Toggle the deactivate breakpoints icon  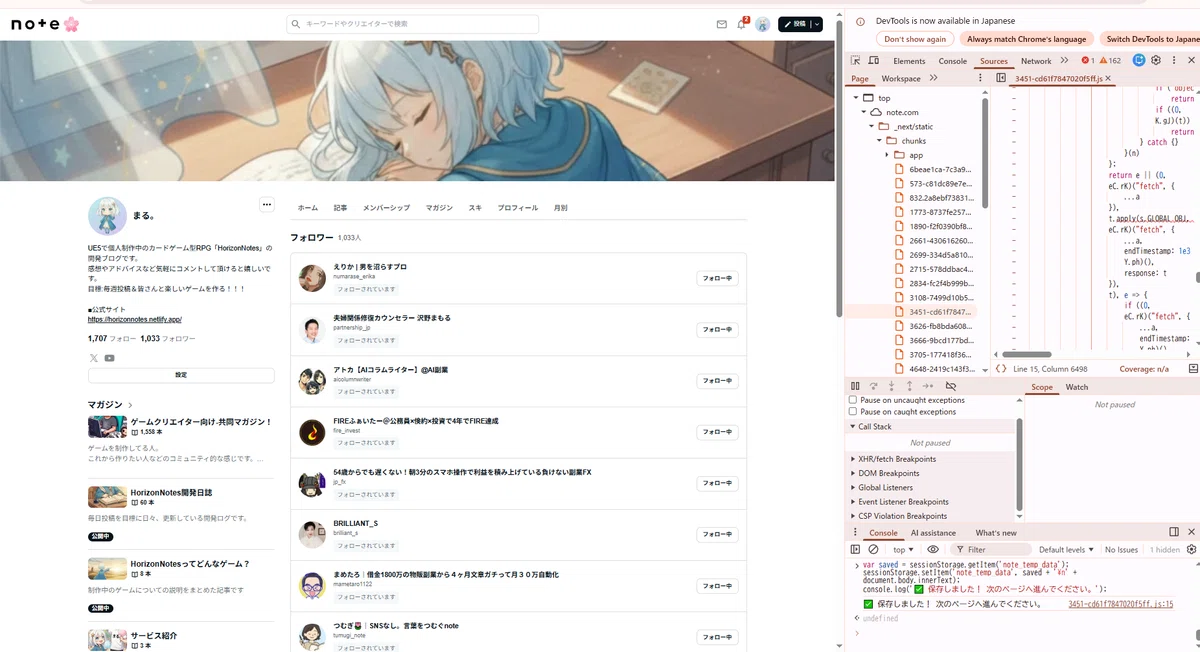[950, 386]
